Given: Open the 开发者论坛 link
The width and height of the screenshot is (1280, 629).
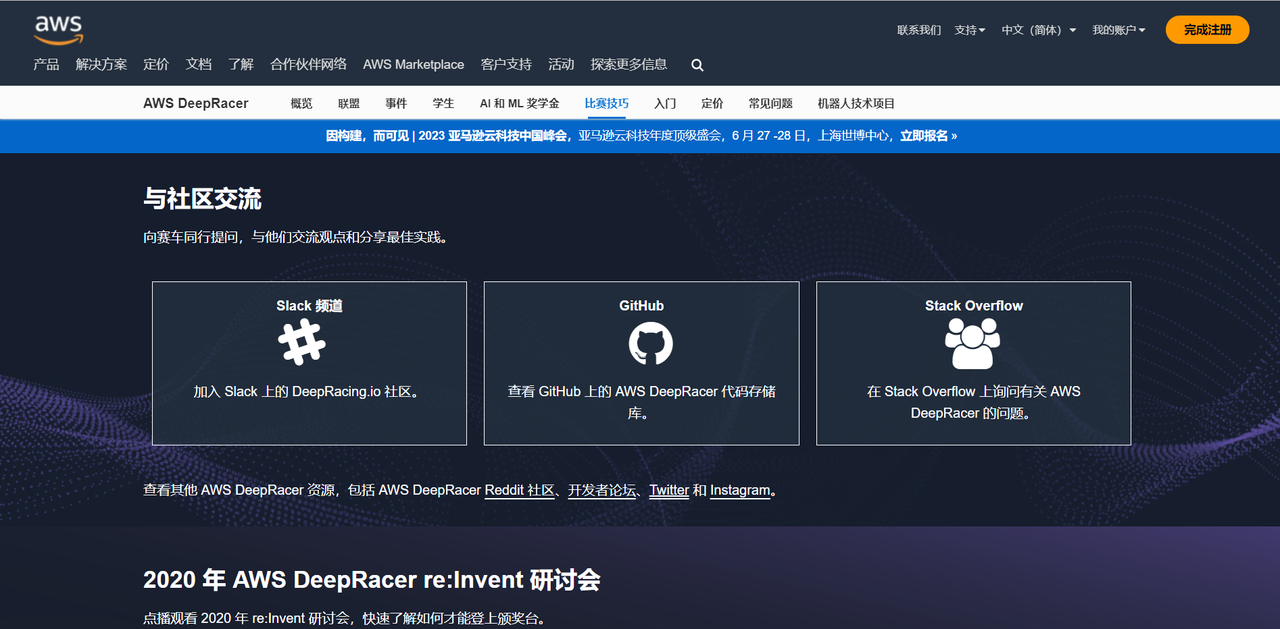Looking at the screenshot, I should point(602,490).
